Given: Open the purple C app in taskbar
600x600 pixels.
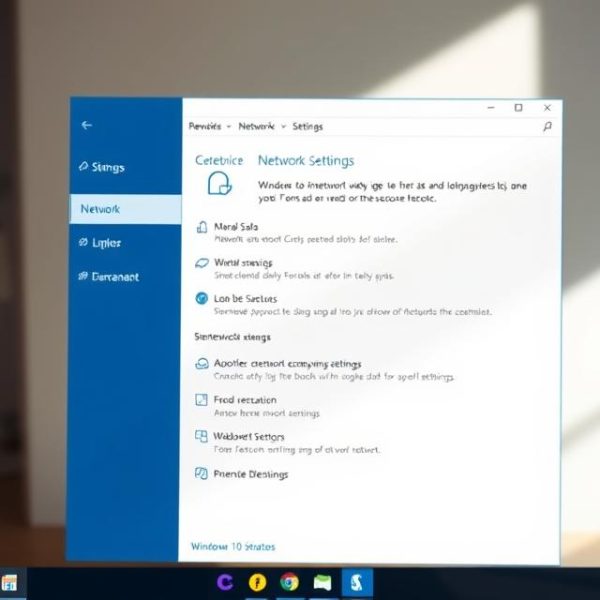Looking at the screenshot, I should click(x=225, y=582).
